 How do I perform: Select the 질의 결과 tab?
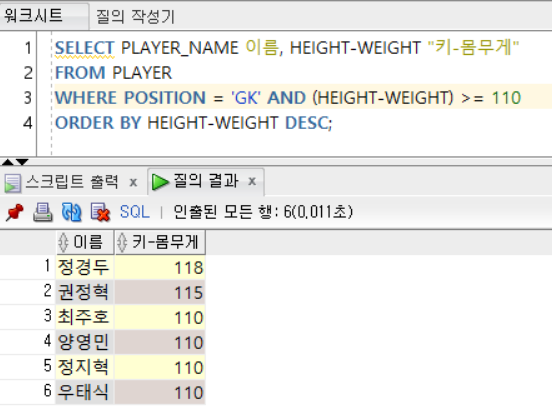[206, 181]
